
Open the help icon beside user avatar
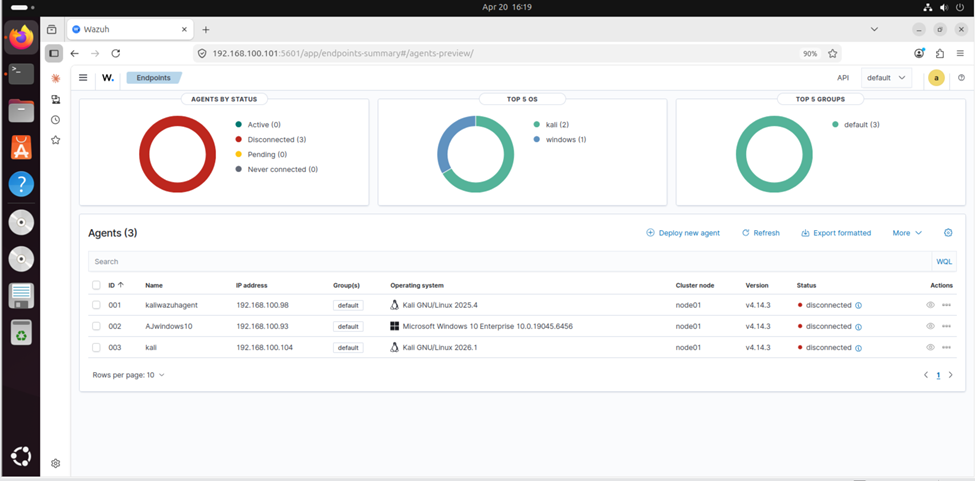pyautogui.click(x=961, y=78)
